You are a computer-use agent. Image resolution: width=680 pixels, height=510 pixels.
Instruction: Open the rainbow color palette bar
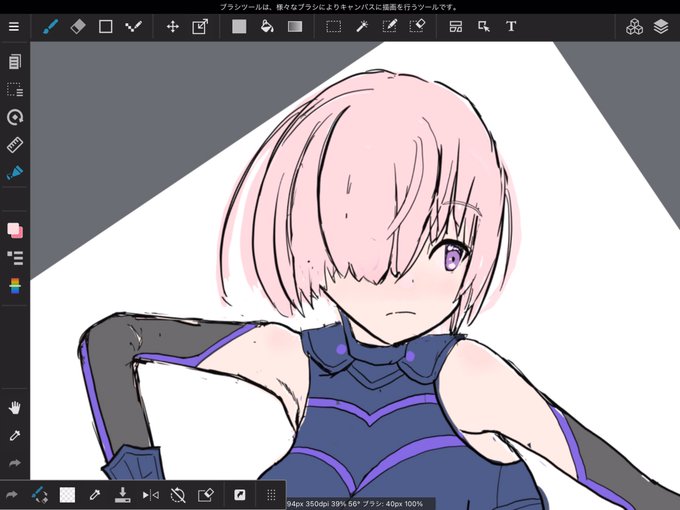pyautogui.click(x=15, y=286)
